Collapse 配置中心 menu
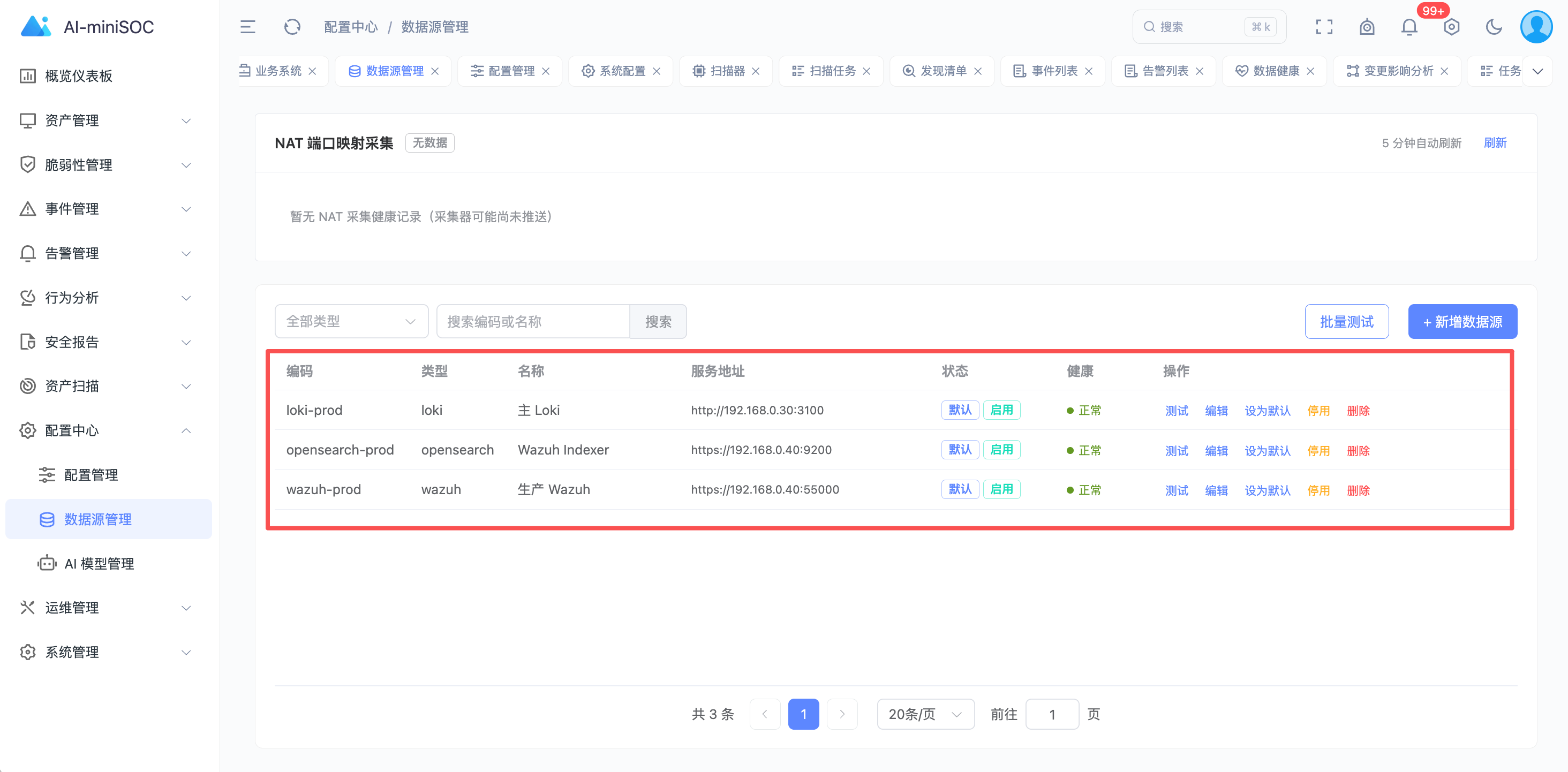Image resolution: width=1568 pixels, height=772 pixels. 110,431
